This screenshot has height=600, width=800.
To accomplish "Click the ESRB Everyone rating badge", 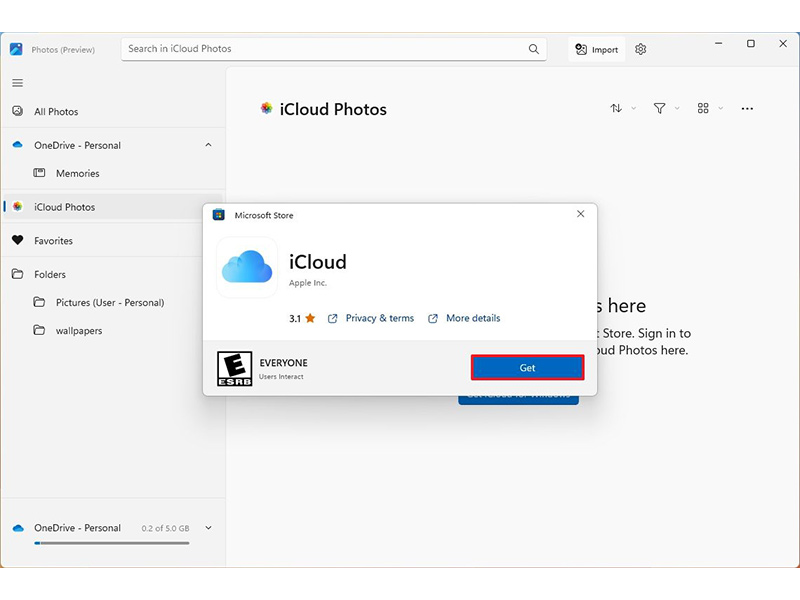I will 235,368.
